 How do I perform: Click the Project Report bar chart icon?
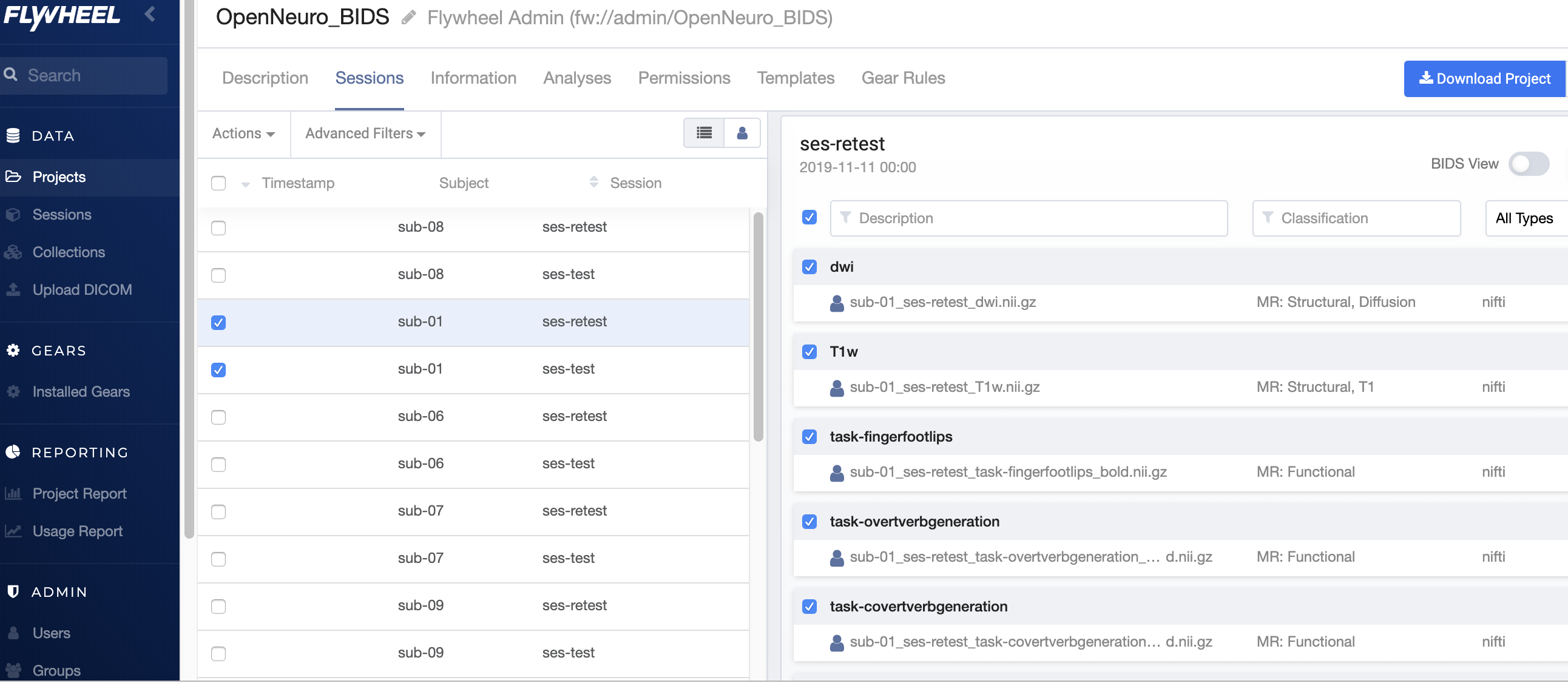pos(13,493)
